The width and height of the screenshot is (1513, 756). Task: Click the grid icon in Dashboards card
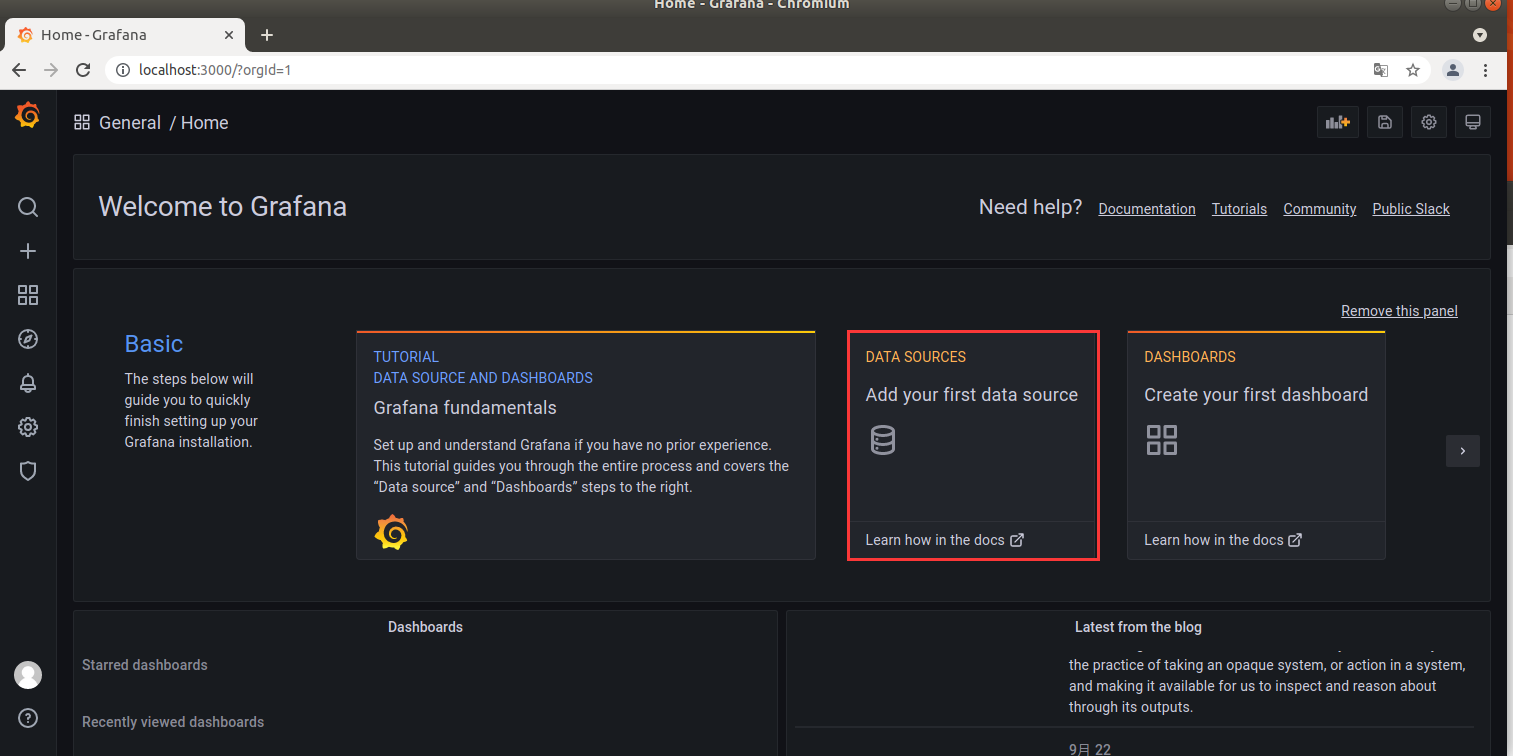(1162, 440)
